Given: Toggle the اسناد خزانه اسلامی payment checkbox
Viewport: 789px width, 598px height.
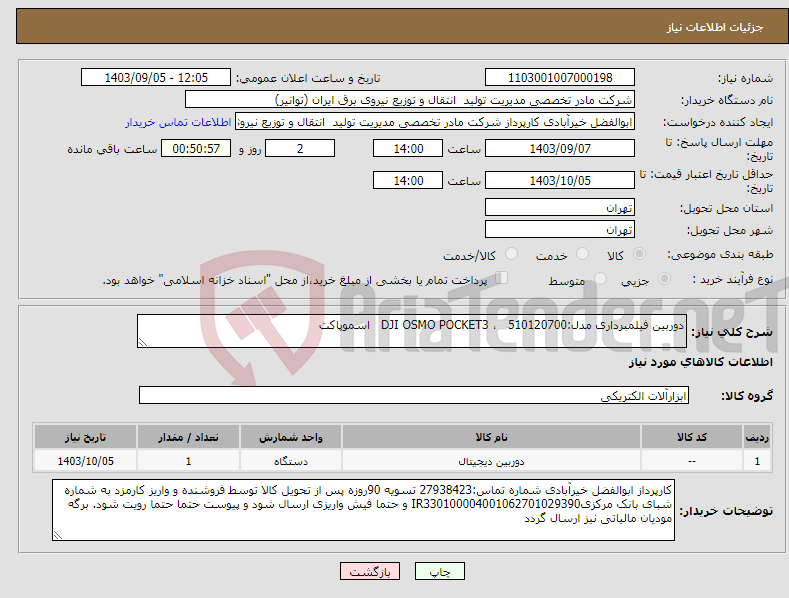Looking at the screenshot, I should 501,278.
